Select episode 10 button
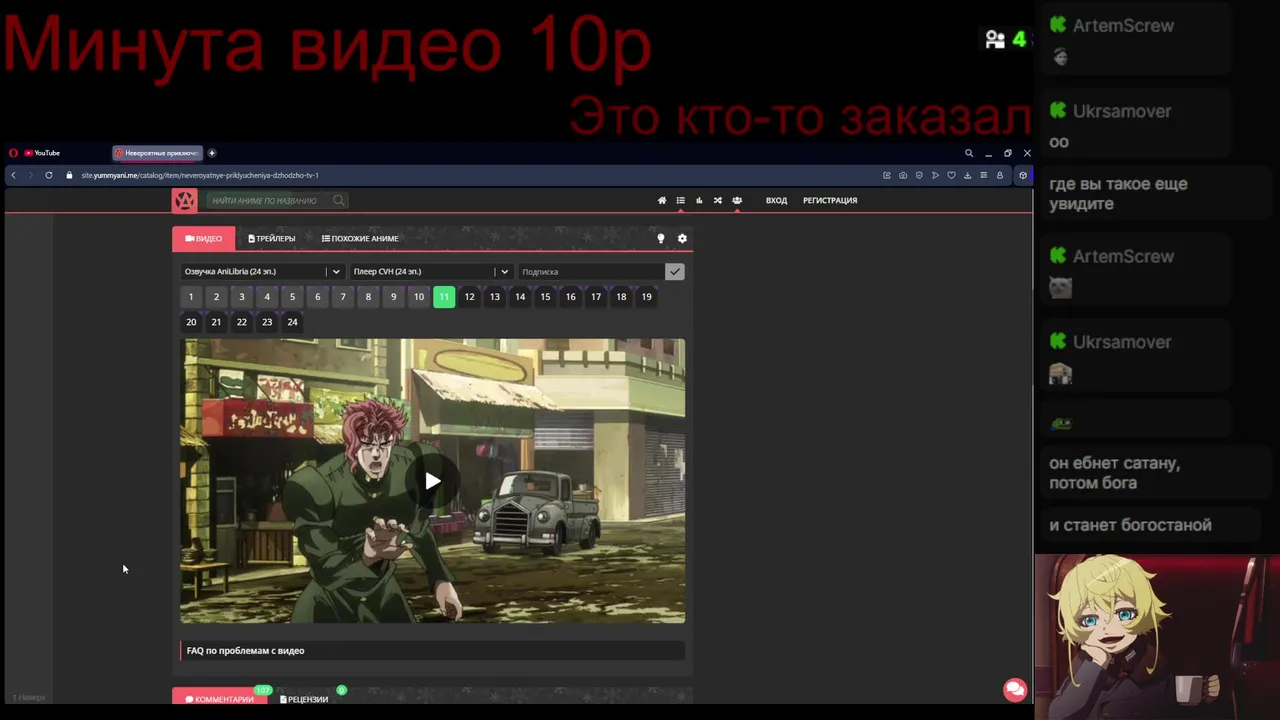 pyautogui.click(x=419, y=297)
